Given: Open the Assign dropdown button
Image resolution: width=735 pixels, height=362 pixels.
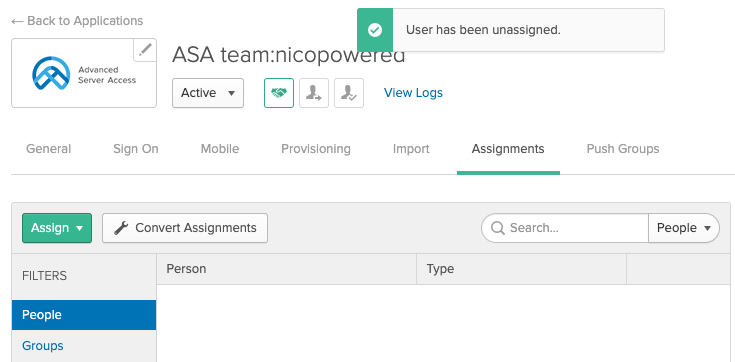Looking at the screenshot, I should click(x=57, y=228).
